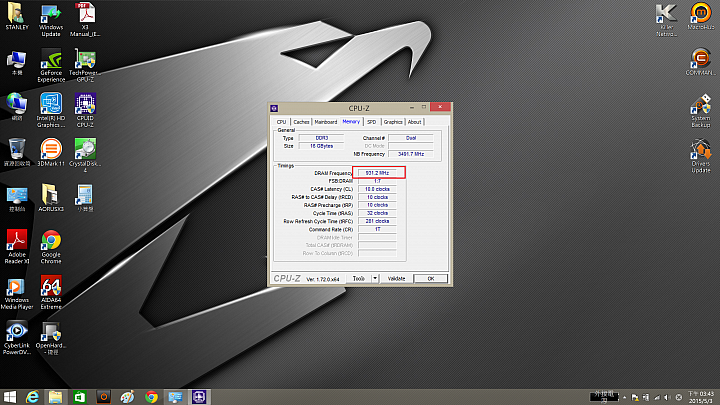Click the Command Rate 1T value
The image size is (720, 405).
coord(377,229)
